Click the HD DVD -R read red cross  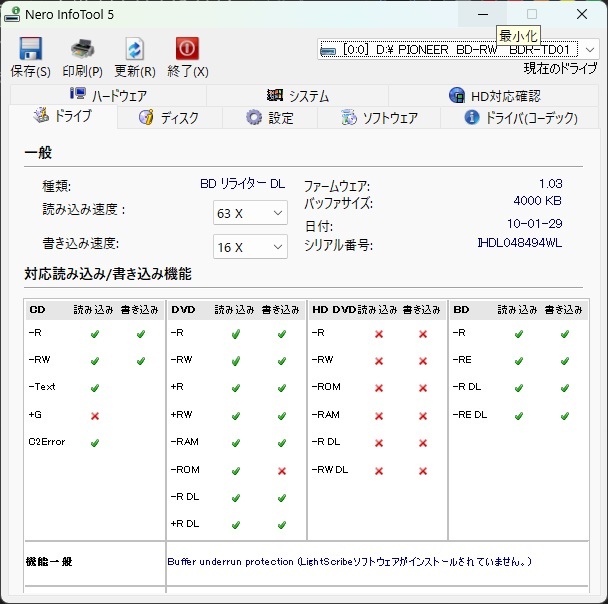379,334
